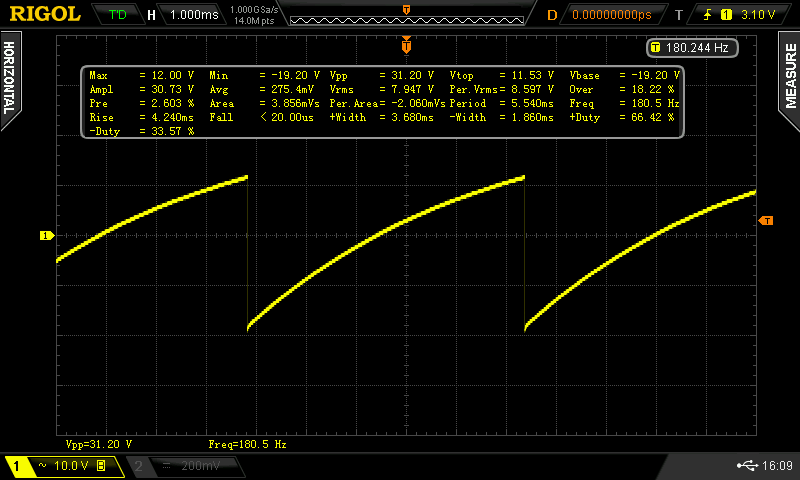This screenshot has width=800, height=480.
Task: Open the HORIZONTAL side tab
Action: [x=9, y=80]
